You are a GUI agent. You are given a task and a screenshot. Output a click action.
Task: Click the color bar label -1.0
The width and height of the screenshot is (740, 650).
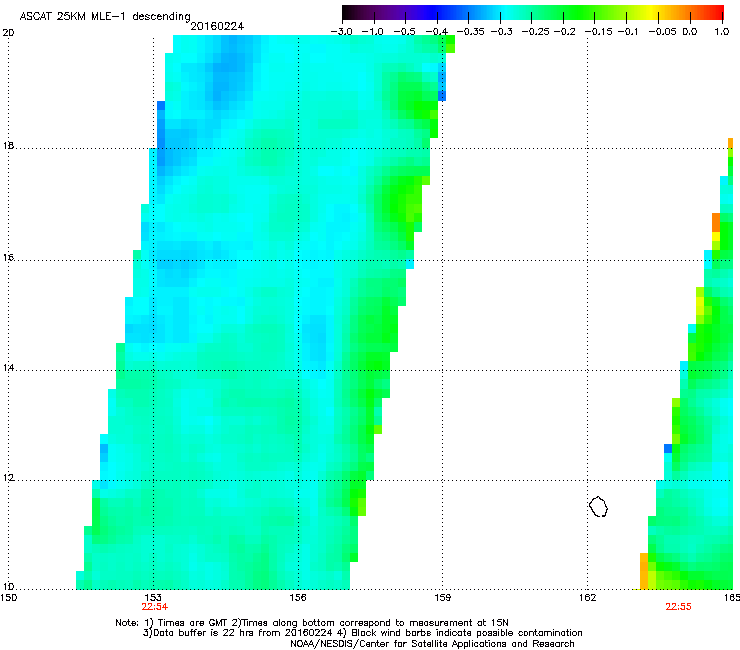tap(372, 32)
